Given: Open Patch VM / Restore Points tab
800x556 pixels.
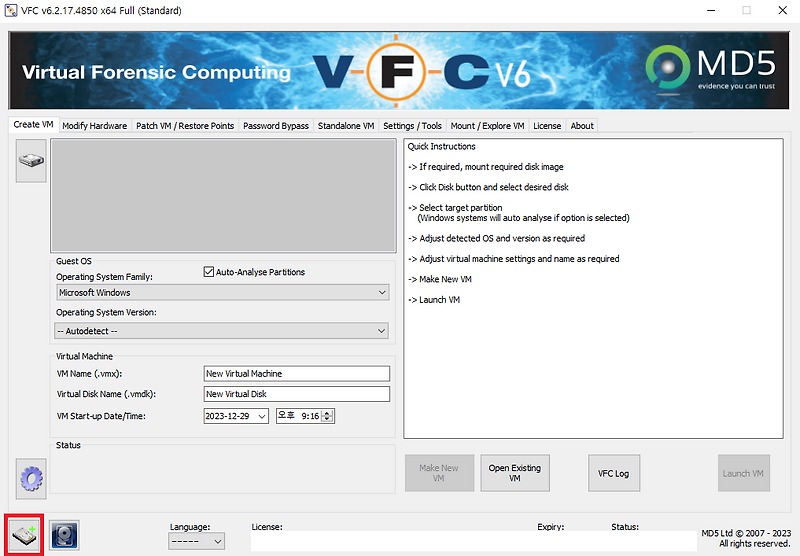Looking at the screenshot, I should coord(185,125).
